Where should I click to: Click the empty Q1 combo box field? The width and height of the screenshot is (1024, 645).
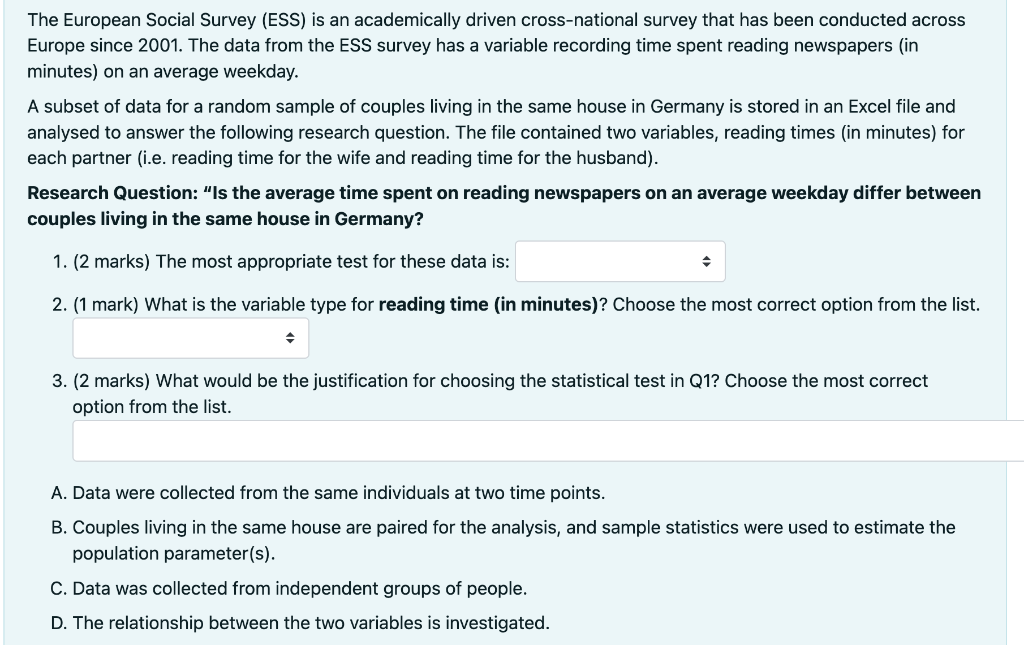click(600, 261)
